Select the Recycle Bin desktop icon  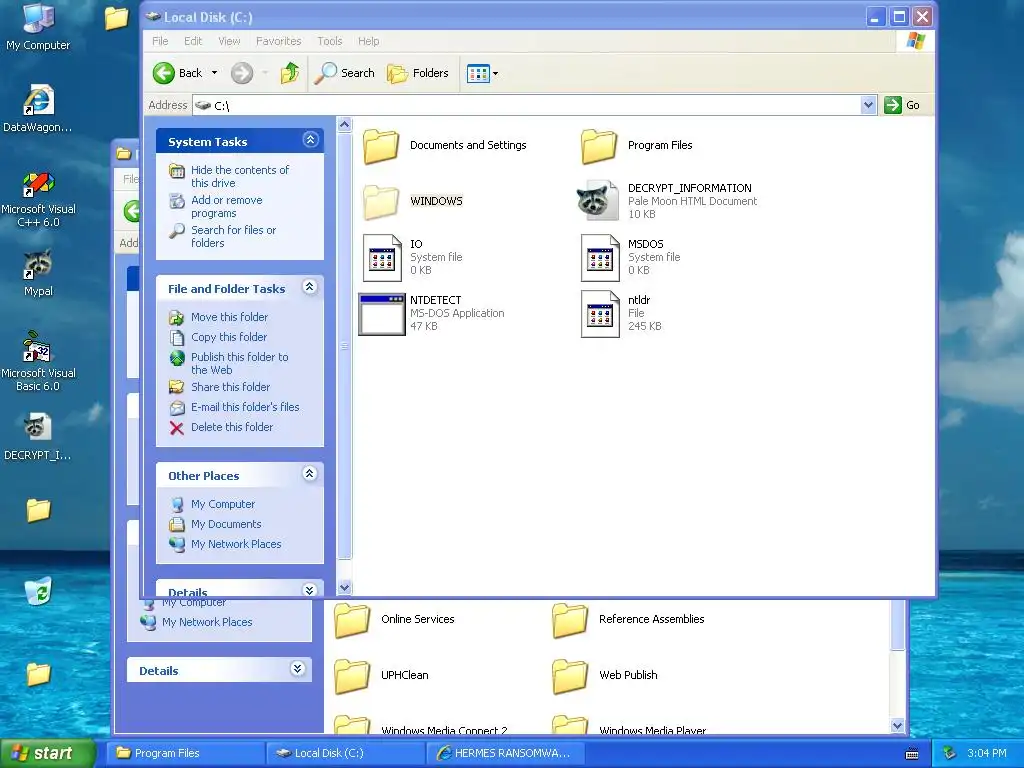[x=38, y=590]
